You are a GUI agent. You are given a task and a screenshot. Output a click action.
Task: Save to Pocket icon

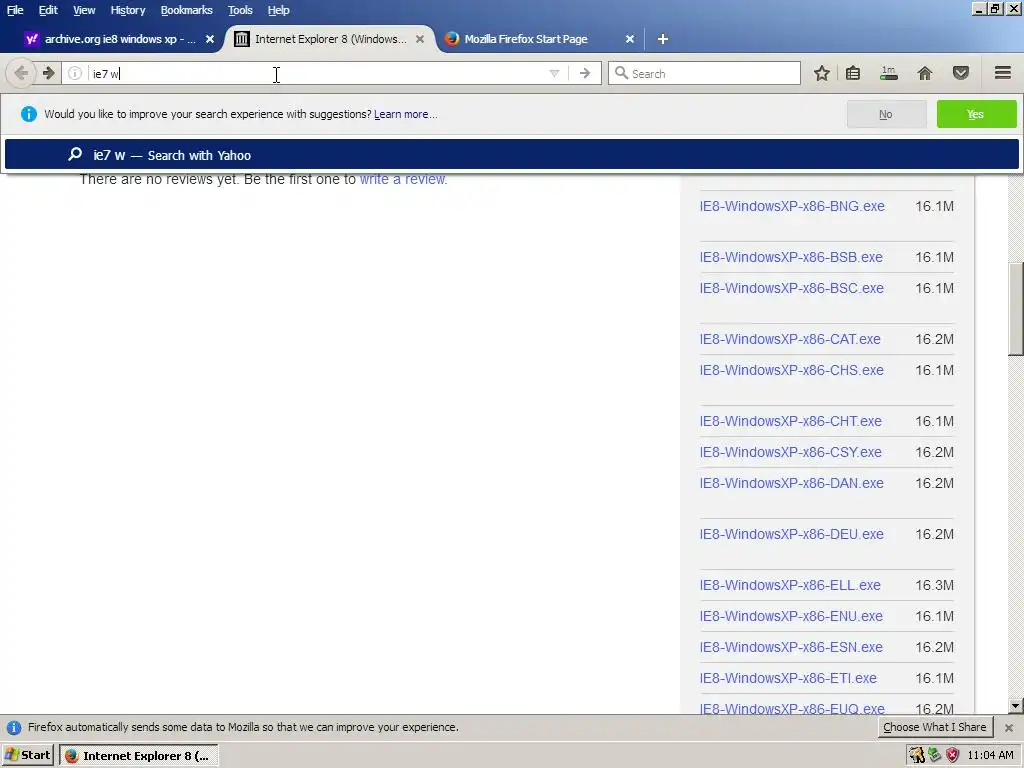(x=960, y=73)
